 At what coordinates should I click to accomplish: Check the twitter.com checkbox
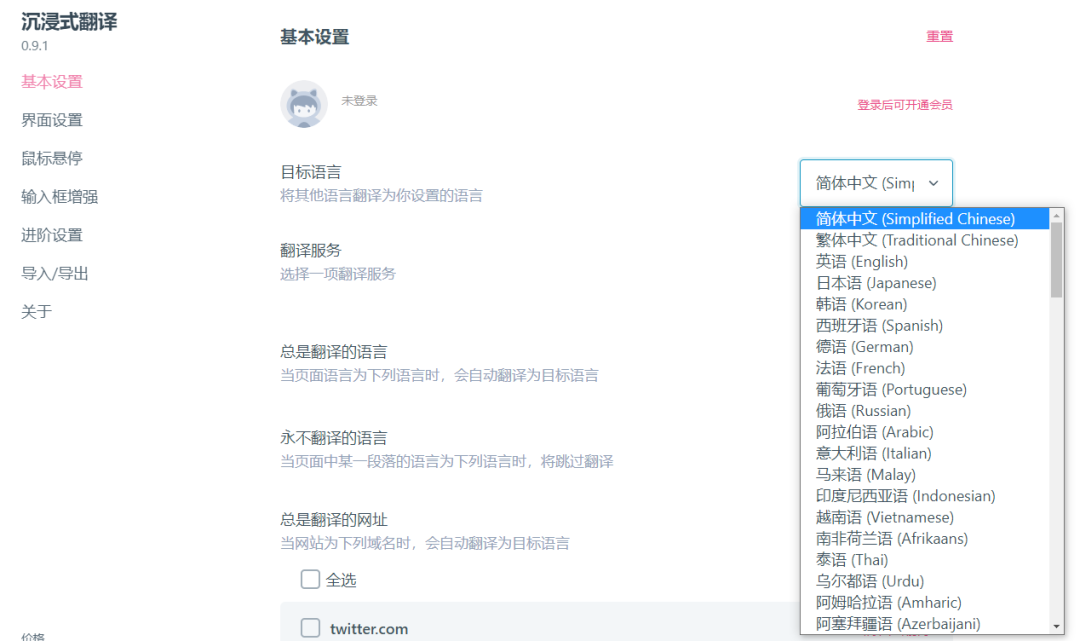click(x=310, y=628)
